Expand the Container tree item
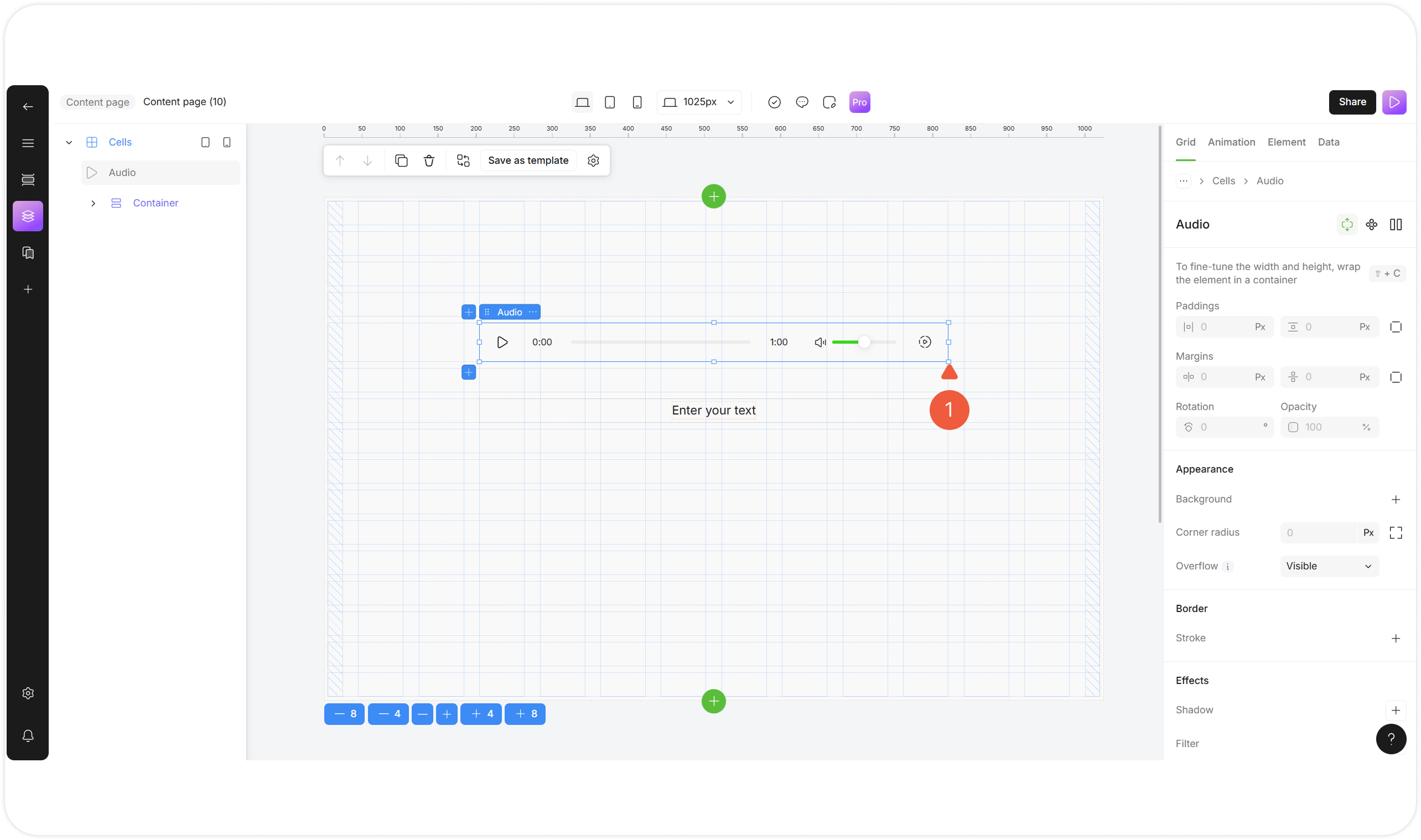Image resolution: width=1421 pixels, height=840 pixels. pos(94,203)
